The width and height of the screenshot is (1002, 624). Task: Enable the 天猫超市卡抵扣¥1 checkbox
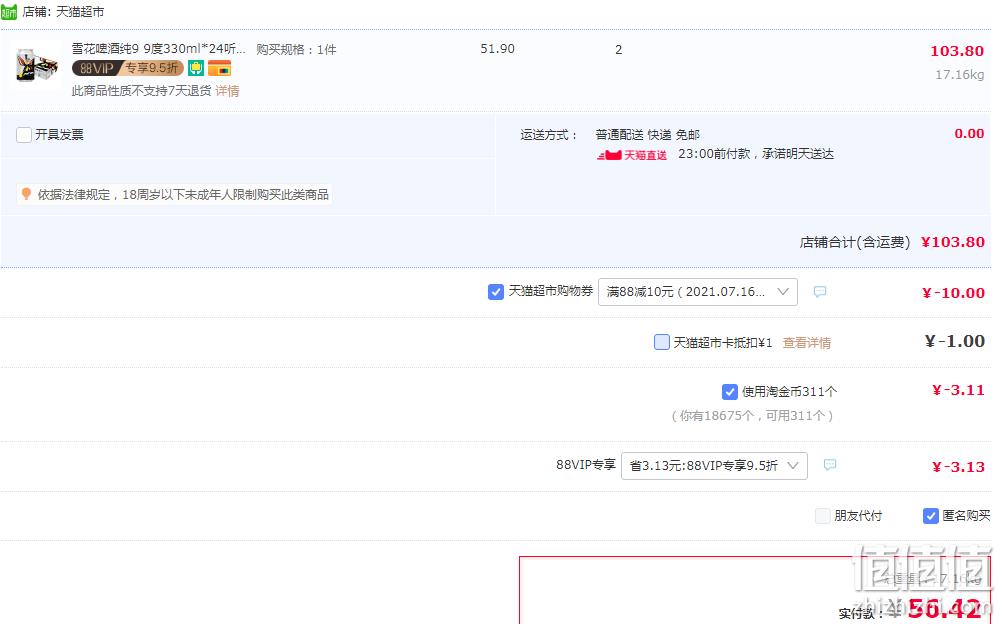(x=661, y=342)
